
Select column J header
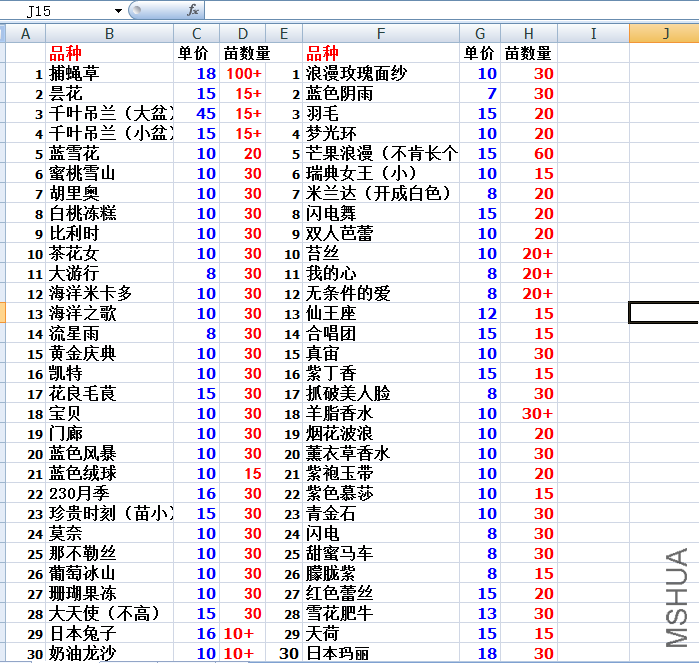[x=664, y=33]
